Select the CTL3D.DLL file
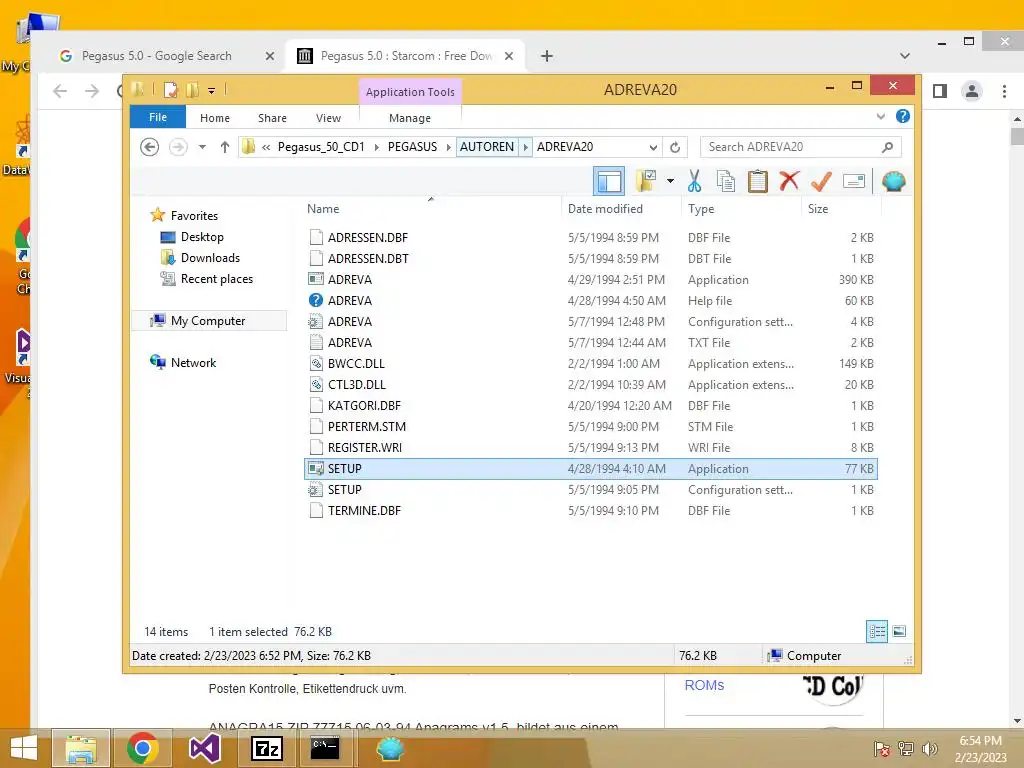The width and height of the screenshot is (1024, 768). (x=591, y=384)
